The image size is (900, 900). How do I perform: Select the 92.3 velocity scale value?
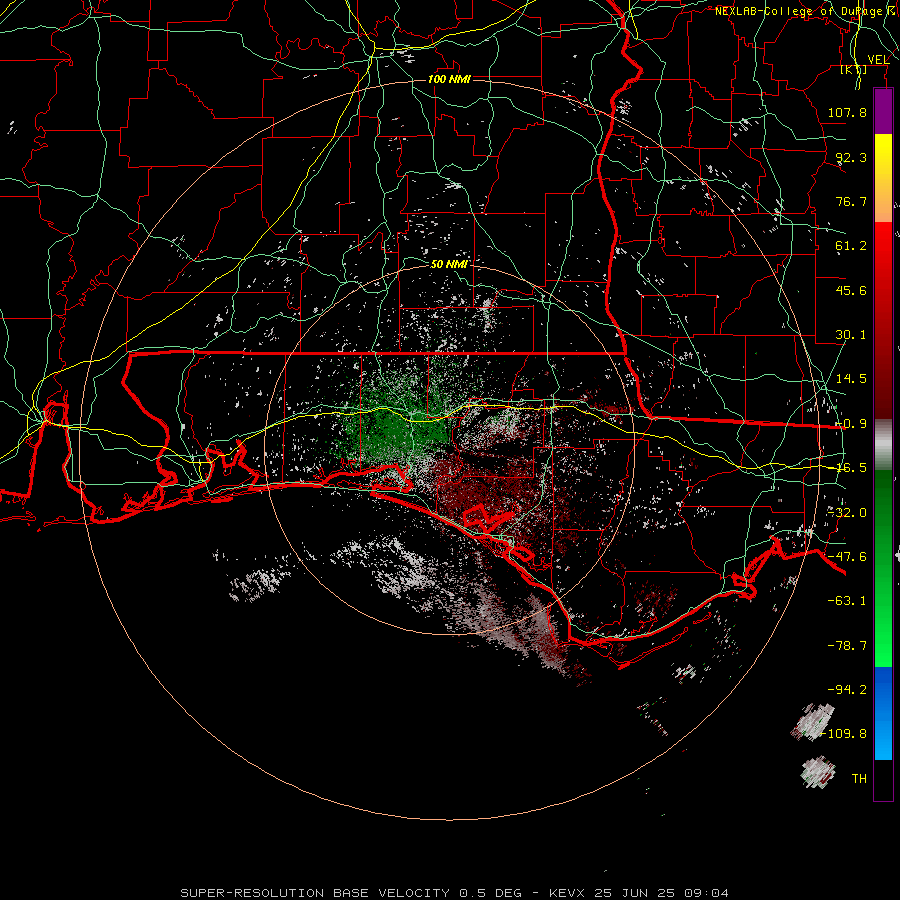point(851,157)
